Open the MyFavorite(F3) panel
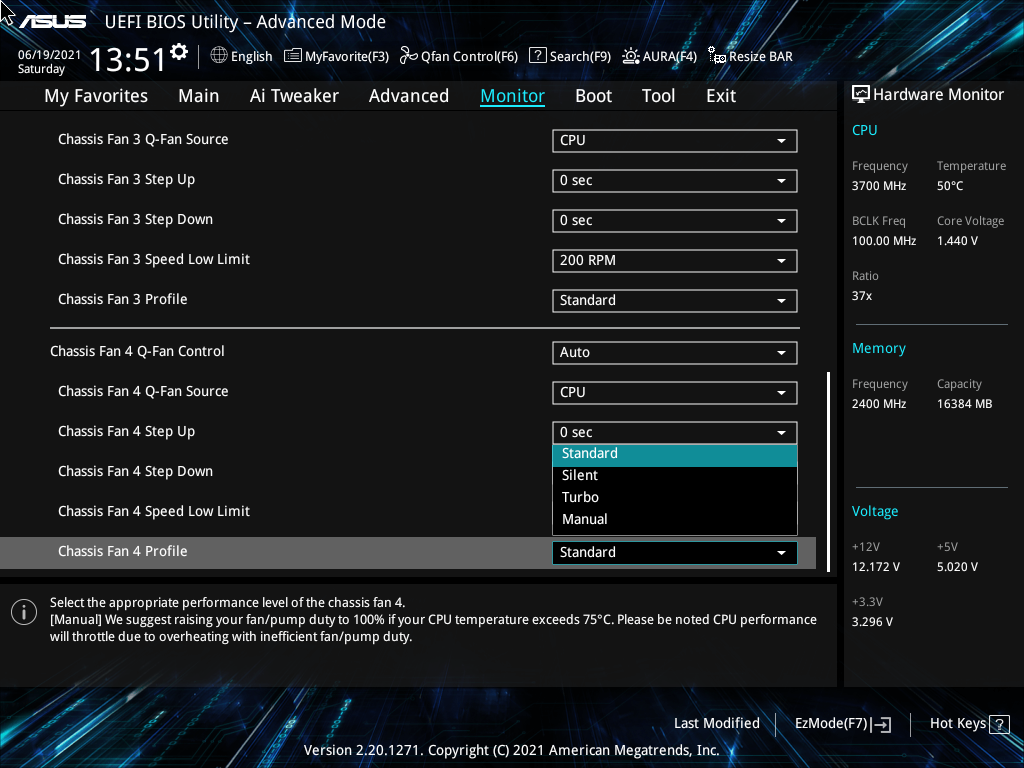1024x768 pixels. (x=336, y=56)
